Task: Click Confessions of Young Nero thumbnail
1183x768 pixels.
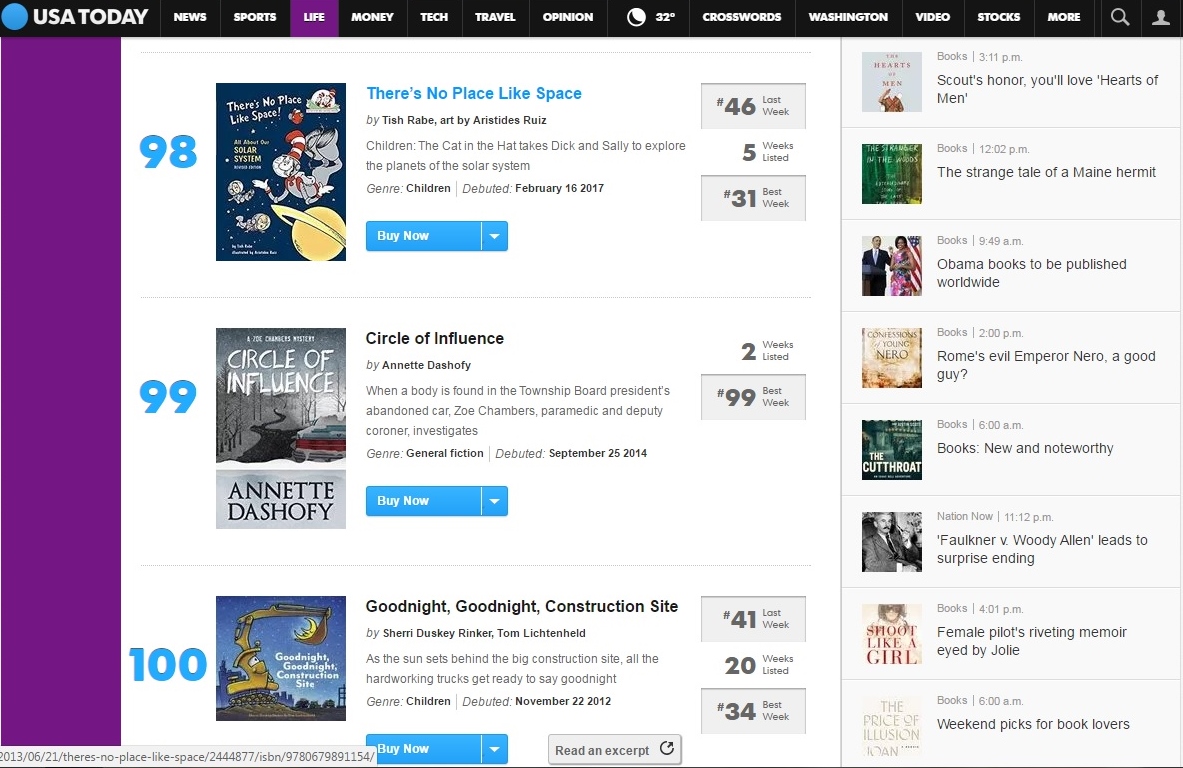Action: pos(892,358)
